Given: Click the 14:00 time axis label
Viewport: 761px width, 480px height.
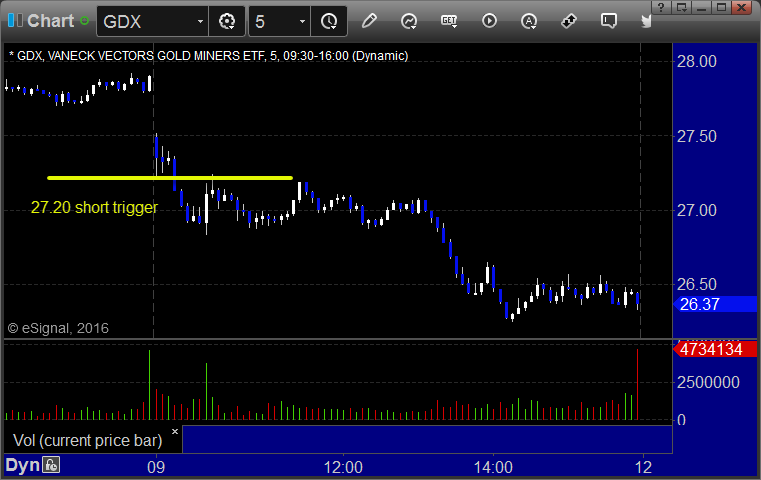Looking at the screenshot, I should (x=493, y=467).
